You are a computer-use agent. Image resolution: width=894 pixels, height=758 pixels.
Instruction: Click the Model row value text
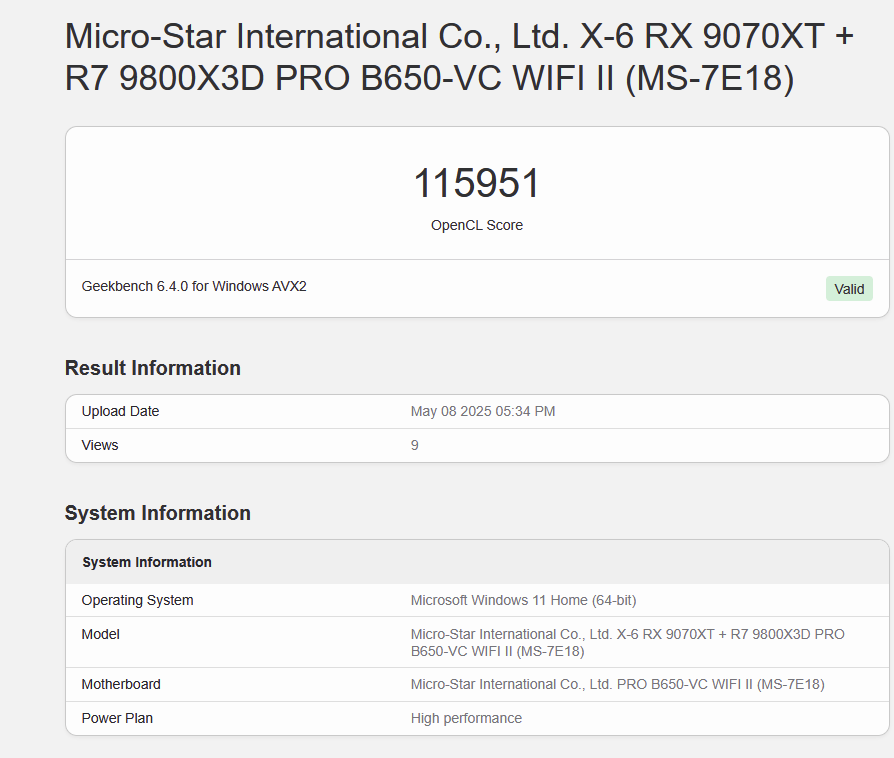coord(628,642)
